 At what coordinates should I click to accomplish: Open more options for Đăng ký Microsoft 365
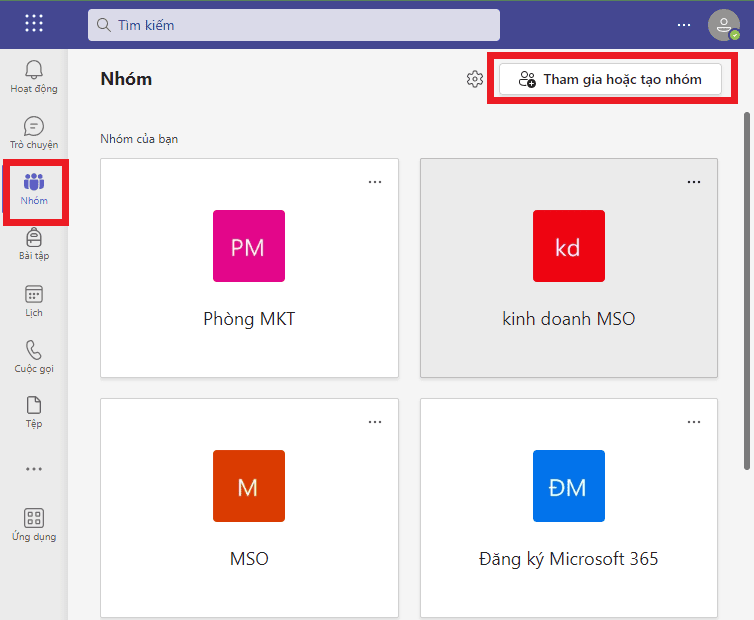(693, 422)
